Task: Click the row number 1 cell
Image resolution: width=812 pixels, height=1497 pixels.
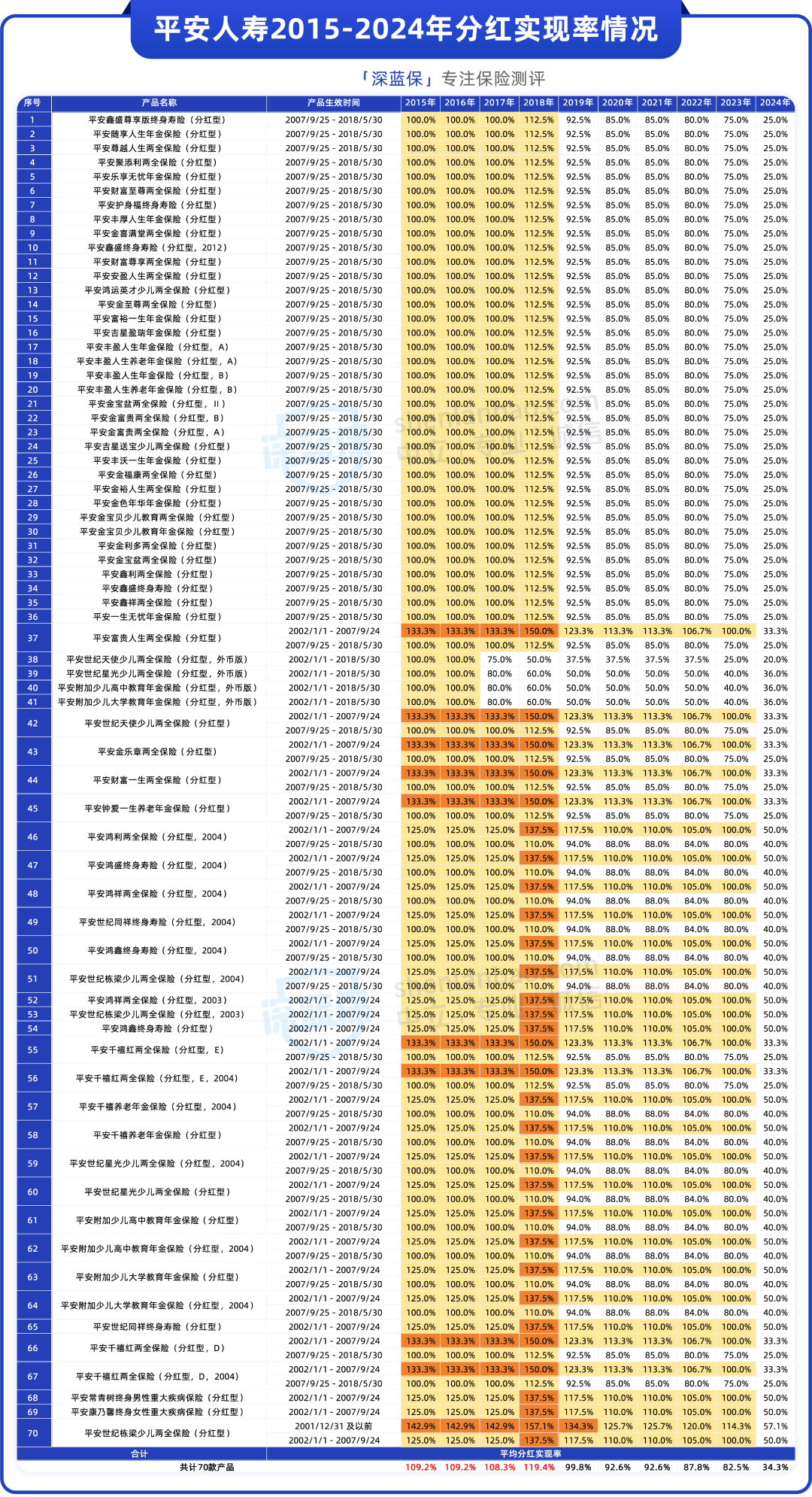Action: 33,120
